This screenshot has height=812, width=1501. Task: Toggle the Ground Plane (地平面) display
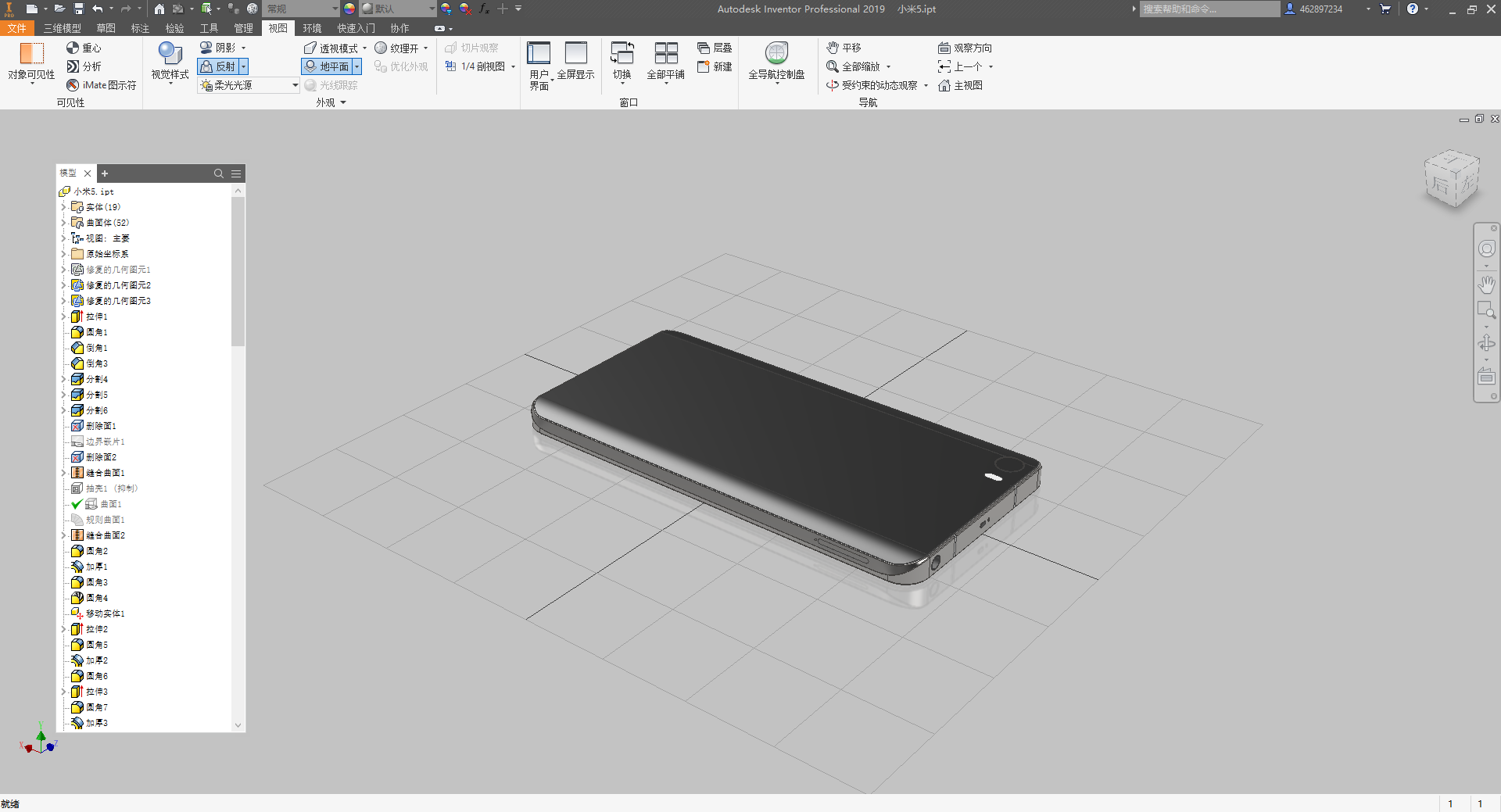(x=330, y=66)
